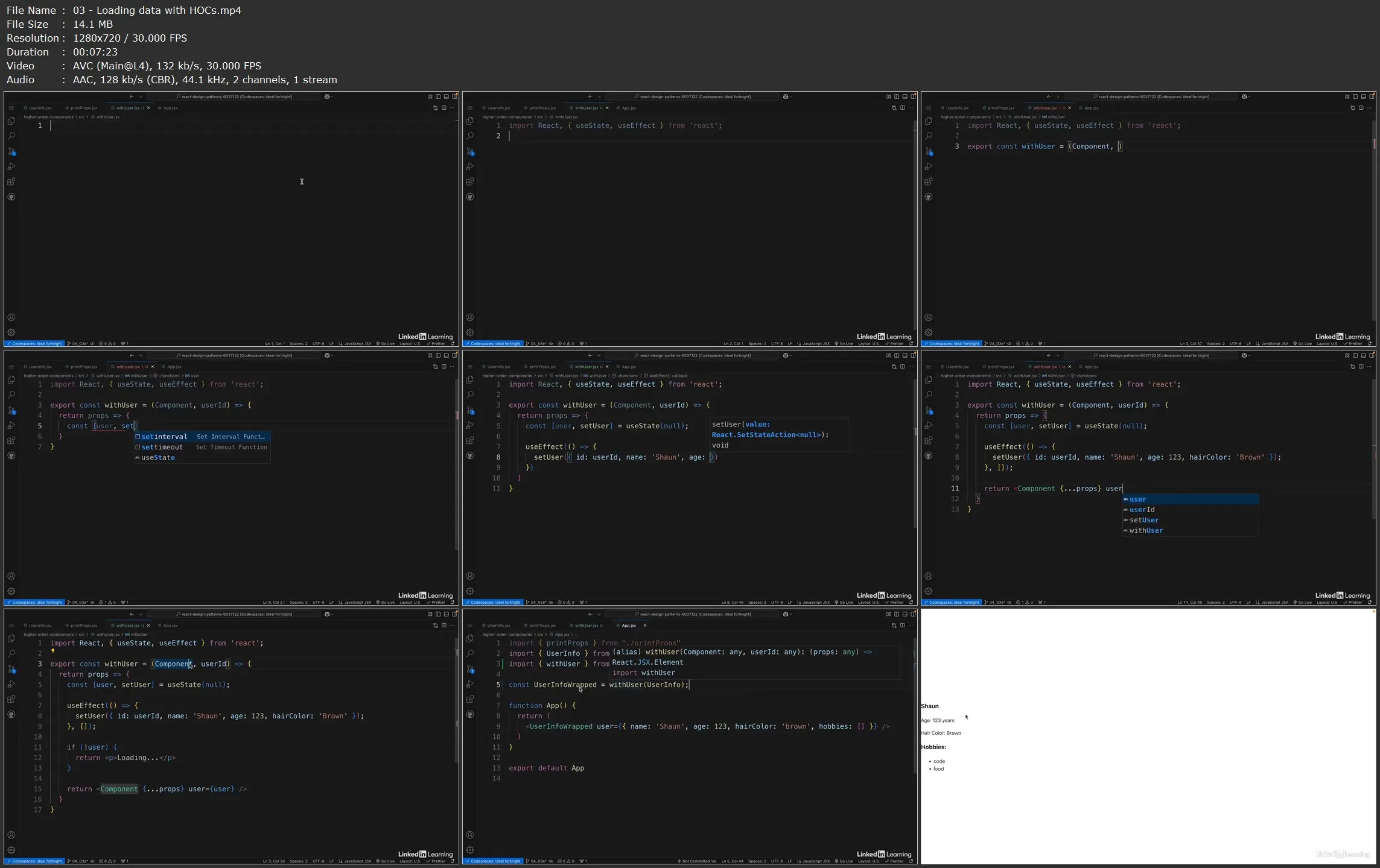Viewport: 1380px width, 868px height.
Task: Click lightbulb code action in bottom-left frame
Action: click(53, 651)
